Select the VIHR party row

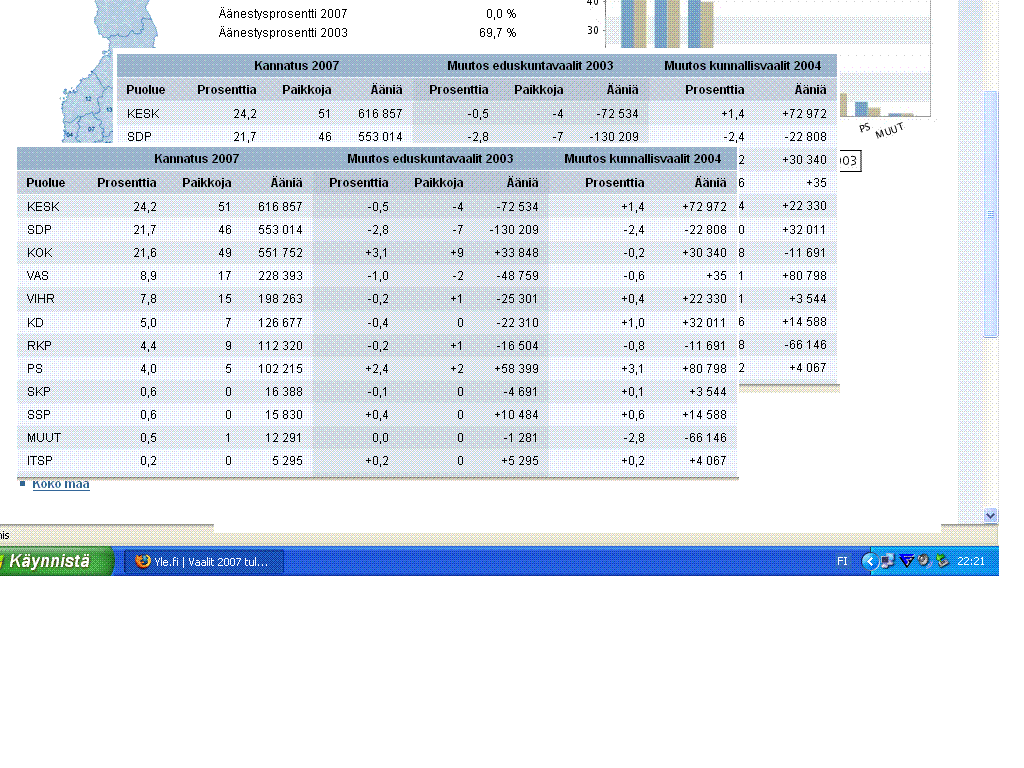coord(377,299)
